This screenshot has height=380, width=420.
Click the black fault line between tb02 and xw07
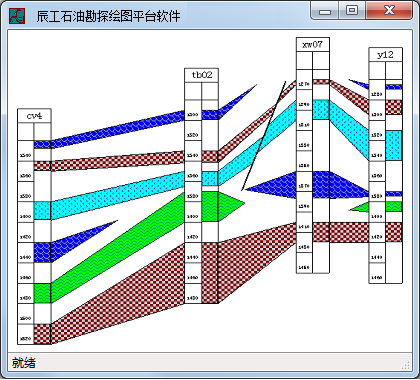pos(264,136)
